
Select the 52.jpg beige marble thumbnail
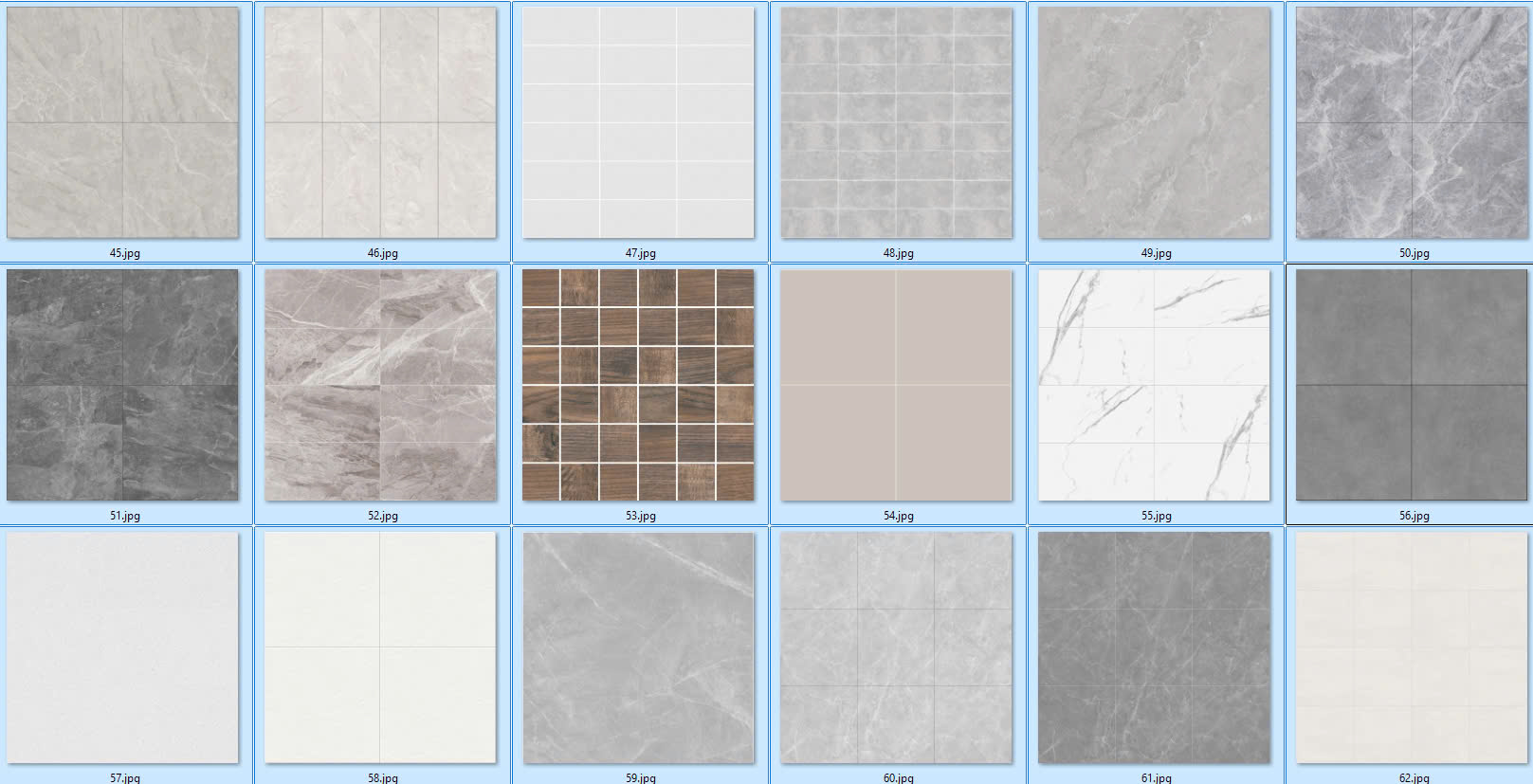(x=380, y=385)
